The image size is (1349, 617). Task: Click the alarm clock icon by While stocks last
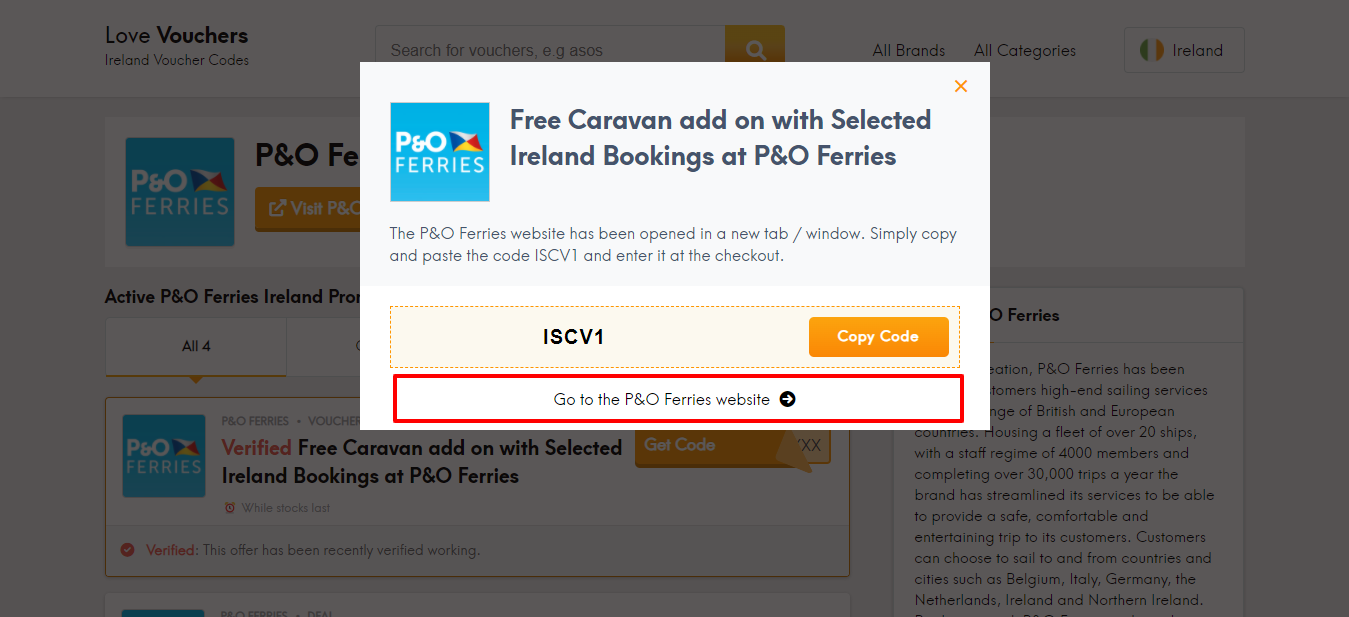click(230, 508)
